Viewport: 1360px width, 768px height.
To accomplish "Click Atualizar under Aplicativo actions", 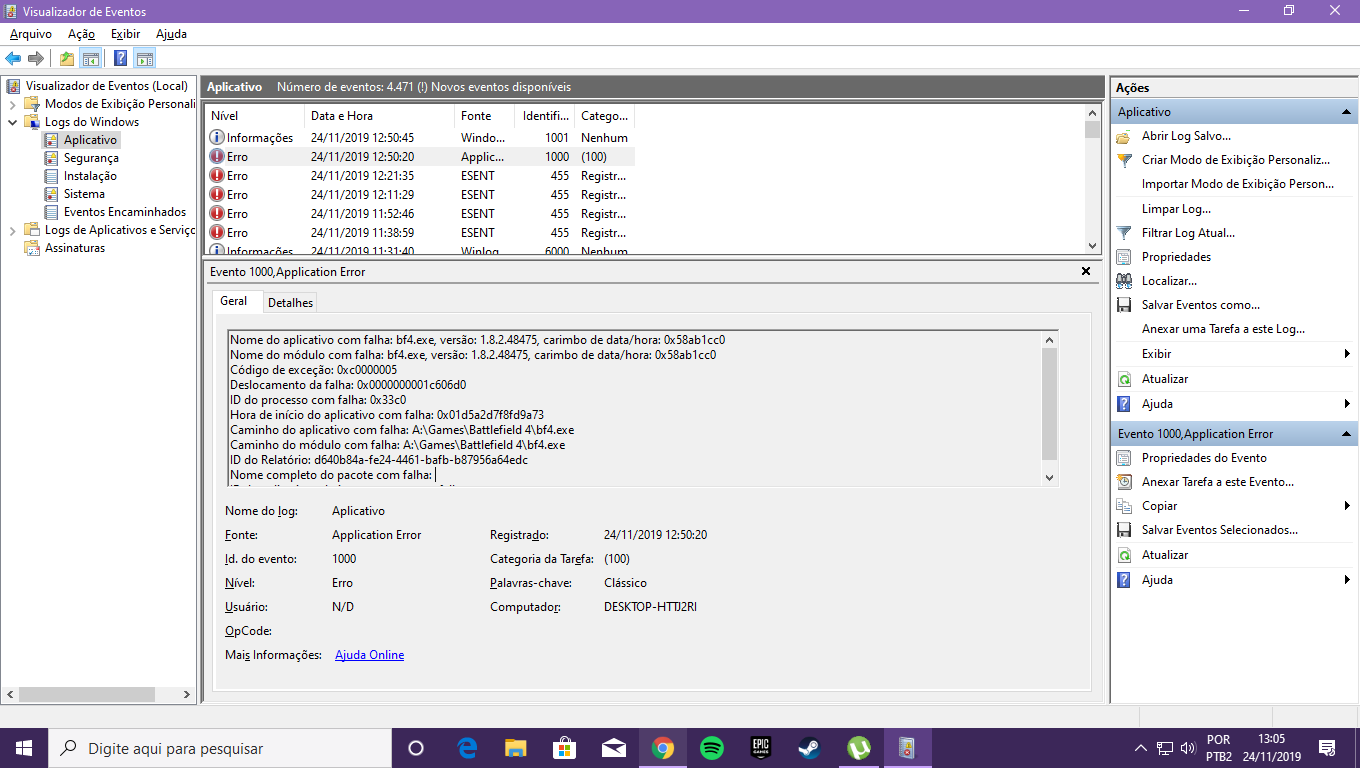I will pos(1165,379).
